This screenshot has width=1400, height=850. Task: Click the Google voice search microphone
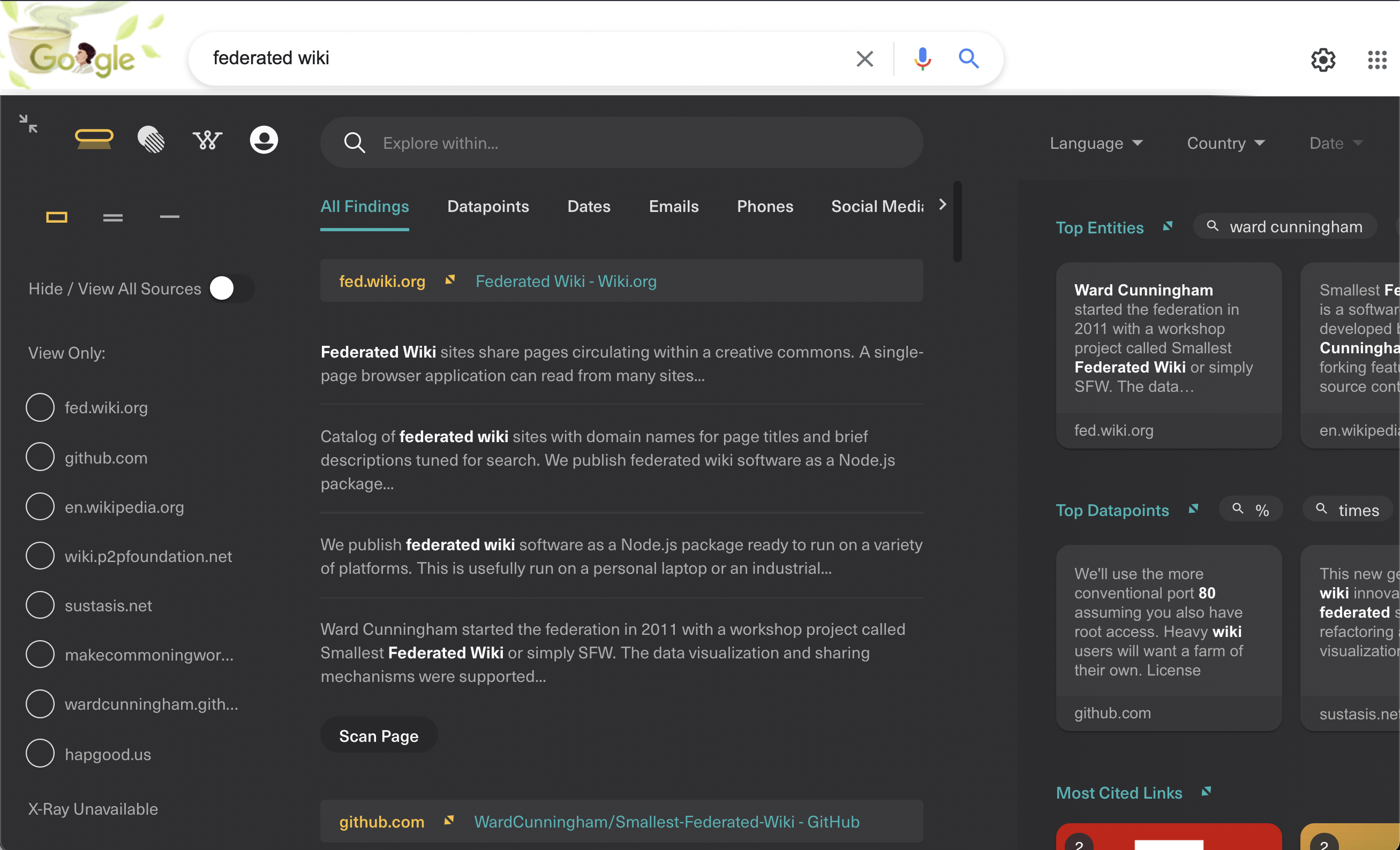(922, 58)
